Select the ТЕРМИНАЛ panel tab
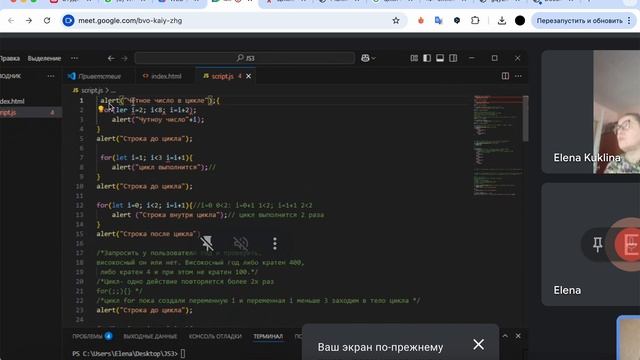640x360 pixels. pyautogui.click(x=268, y=336)
